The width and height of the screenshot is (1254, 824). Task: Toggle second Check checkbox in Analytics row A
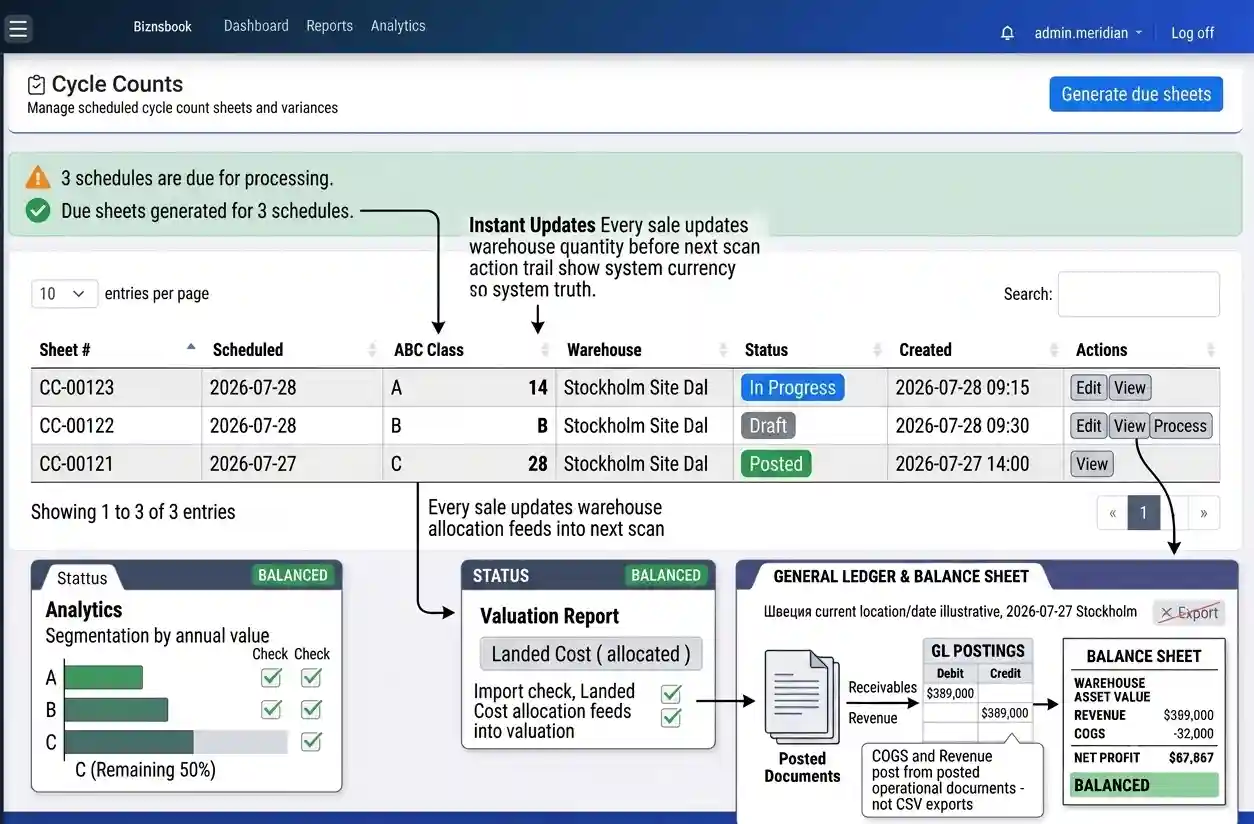pyautogui.click(x=311, y=678)
